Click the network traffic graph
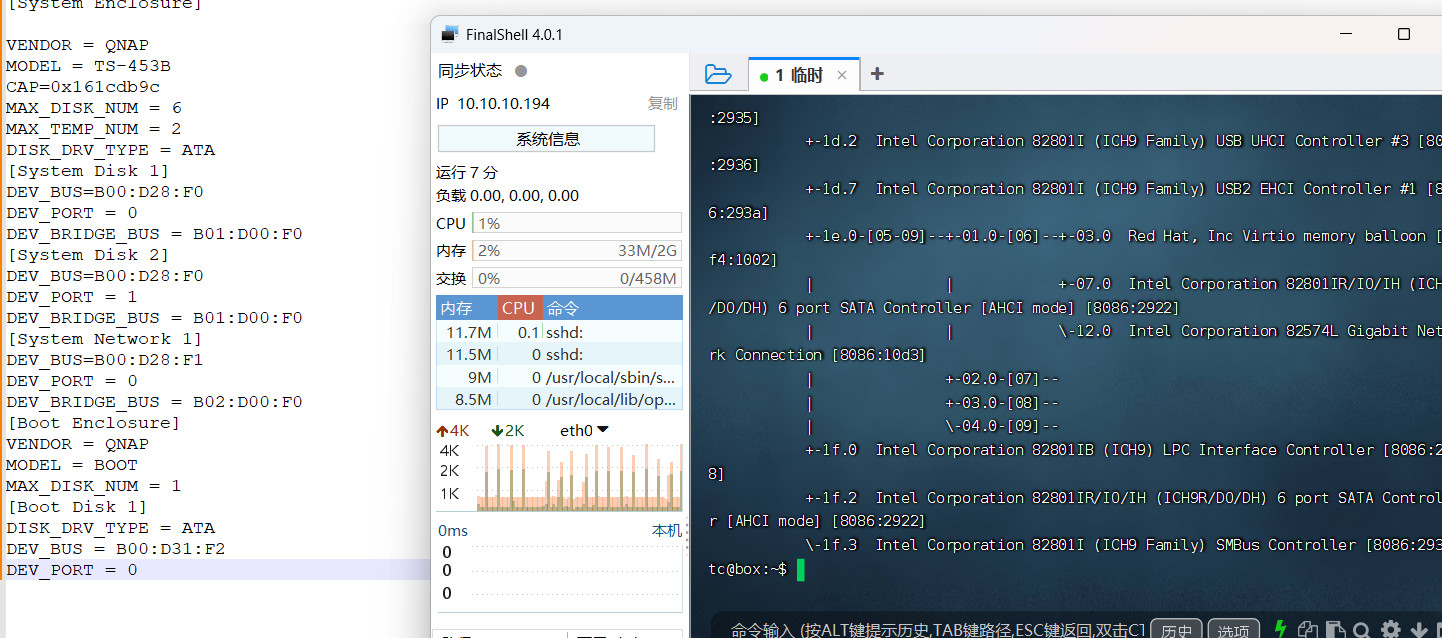 point(580,477)
